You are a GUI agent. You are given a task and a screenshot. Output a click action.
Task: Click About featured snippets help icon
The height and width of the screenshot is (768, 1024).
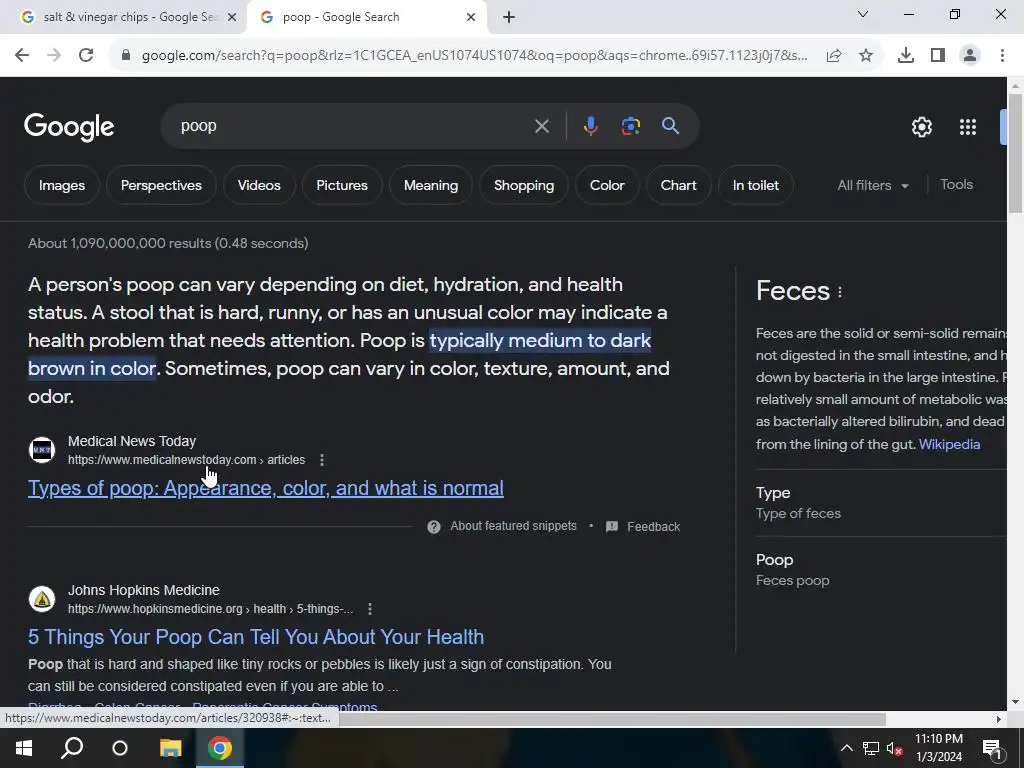[434, 527]
